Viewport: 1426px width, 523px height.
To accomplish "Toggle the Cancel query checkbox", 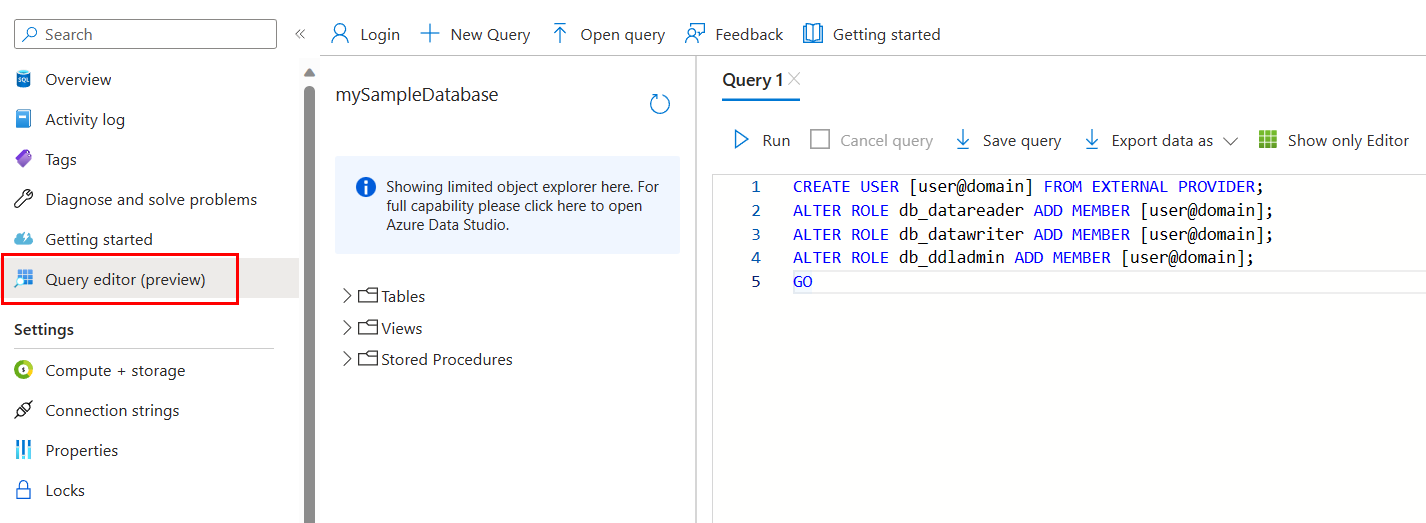I will coord(820,140).
